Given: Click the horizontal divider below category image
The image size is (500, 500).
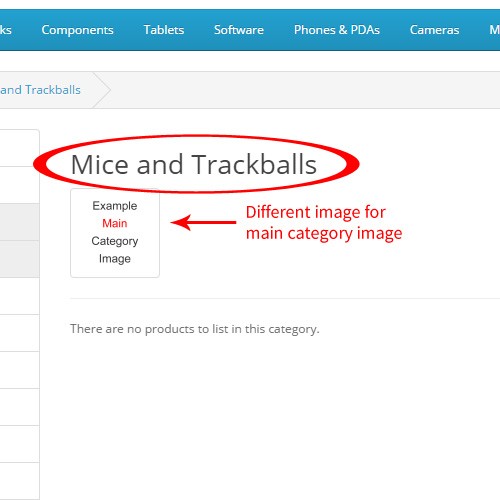Looking at the screenshot, I should pyautogui.click(x=285, y=299).
